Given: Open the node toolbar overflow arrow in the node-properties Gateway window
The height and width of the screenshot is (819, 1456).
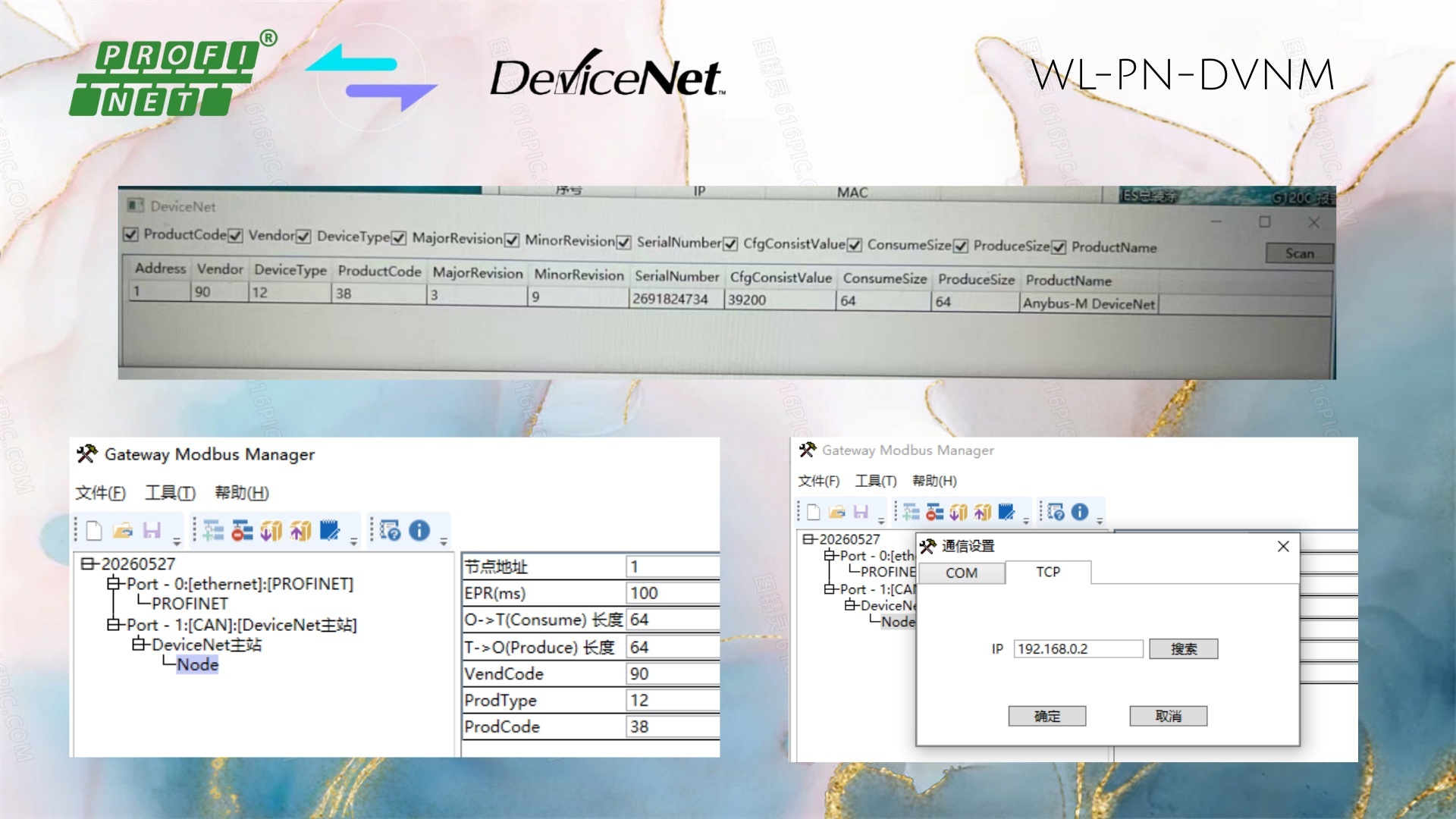Looking at the screenshot, I should click(x=353, y=541).
